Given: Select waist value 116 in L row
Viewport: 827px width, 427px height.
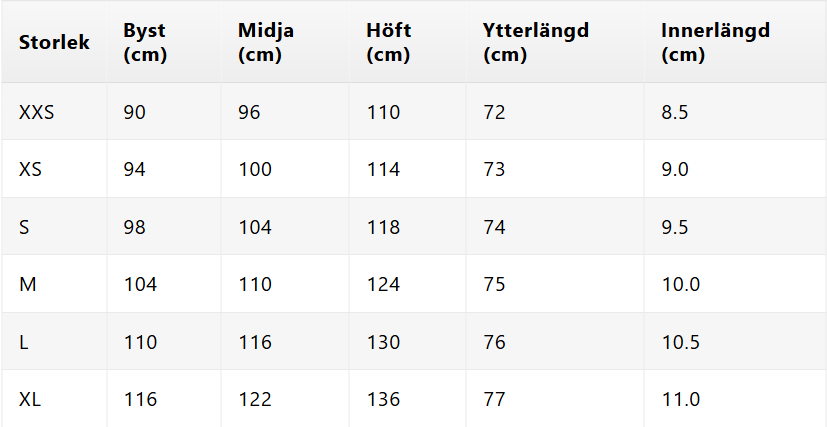Looking at the screenshot, I should click(x=255, y=342).
